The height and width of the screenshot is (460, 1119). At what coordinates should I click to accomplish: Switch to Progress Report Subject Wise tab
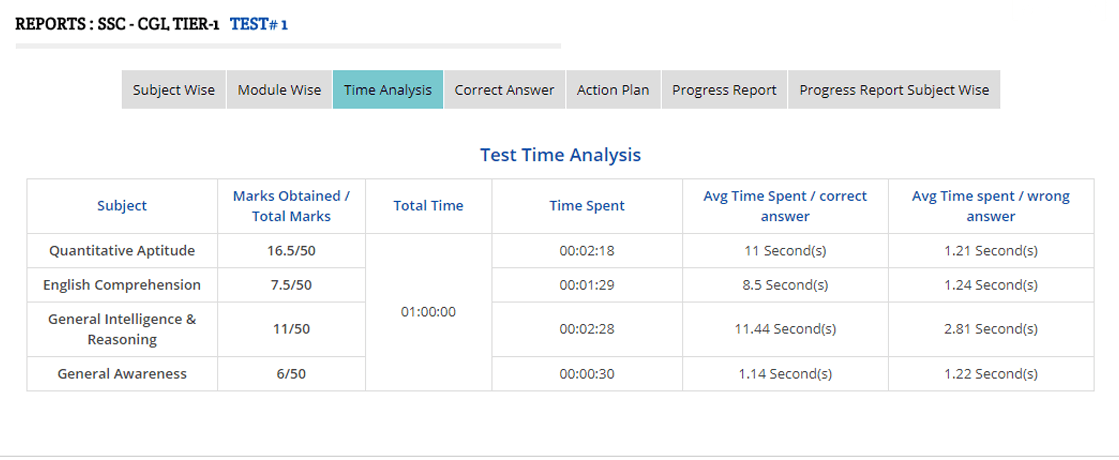[894, 90]
